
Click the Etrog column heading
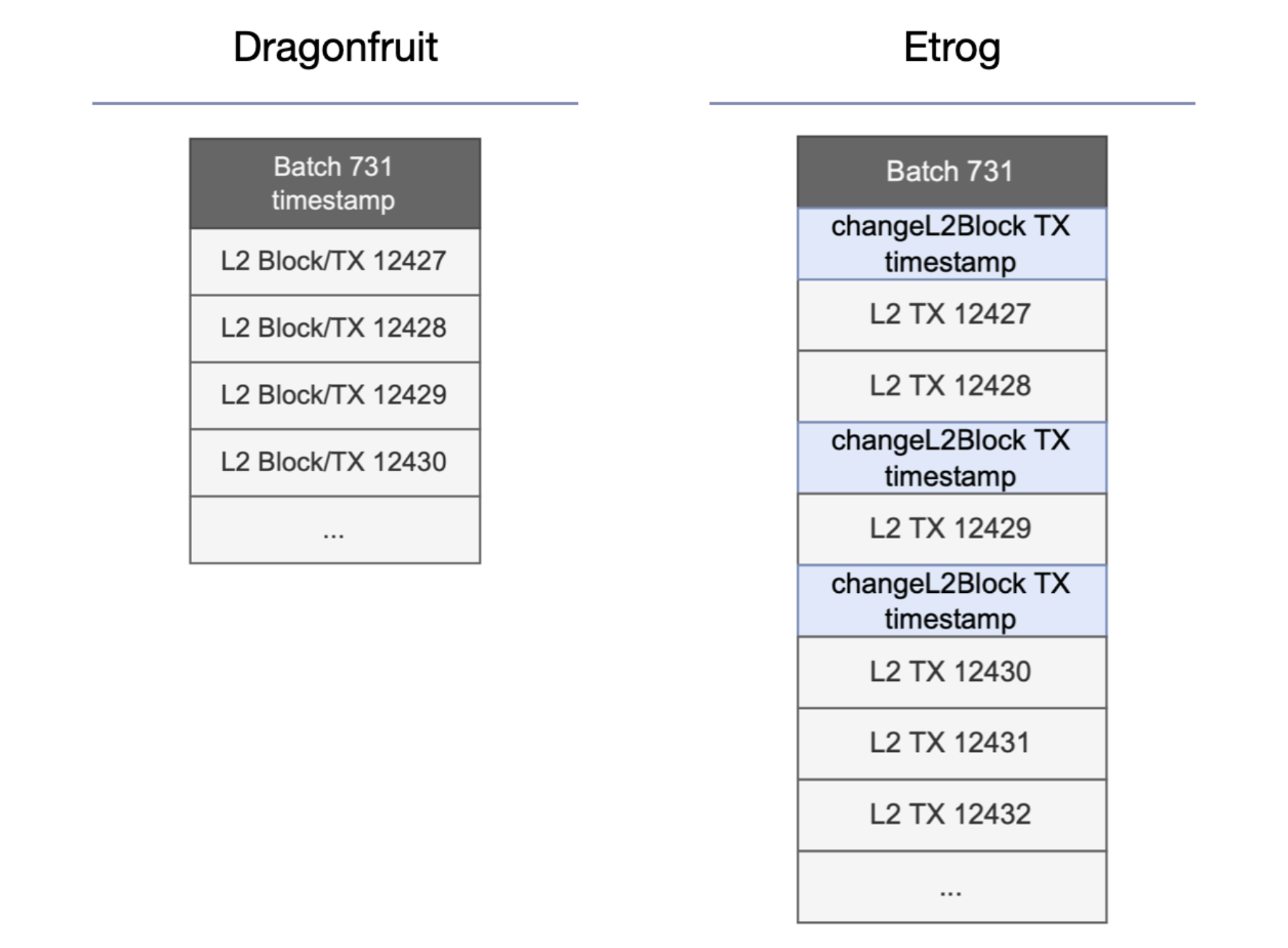(951, 47)
